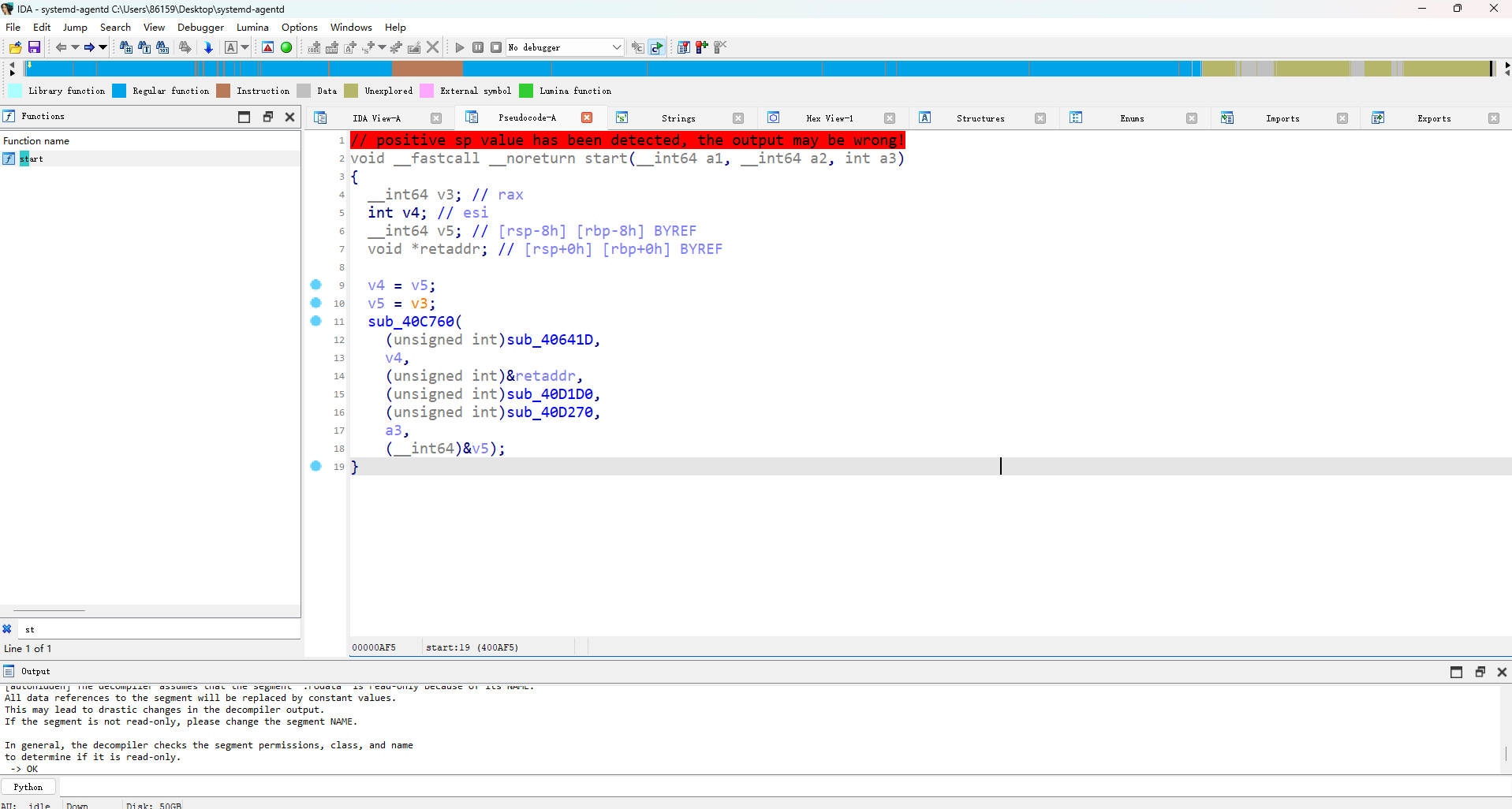Click the navigate back arrow icon

click(x=61, y=47)
